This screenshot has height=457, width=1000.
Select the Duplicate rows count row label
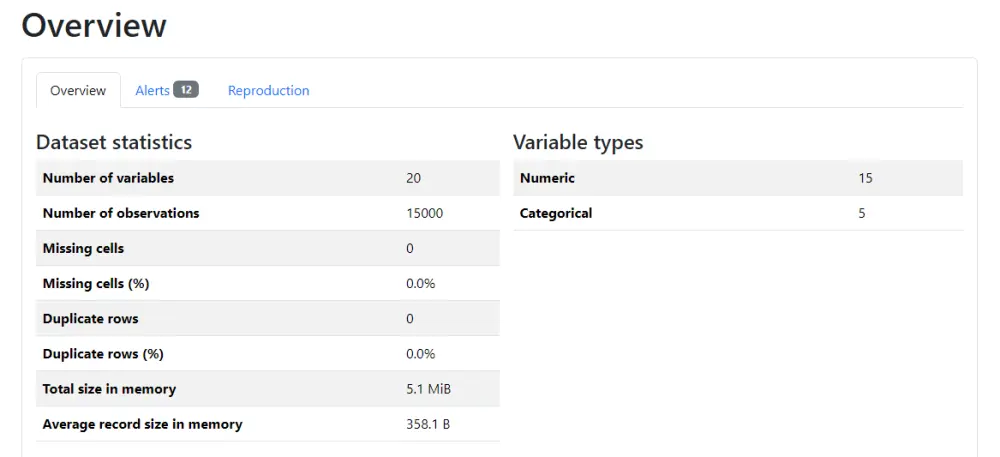[x=90, y=318]
